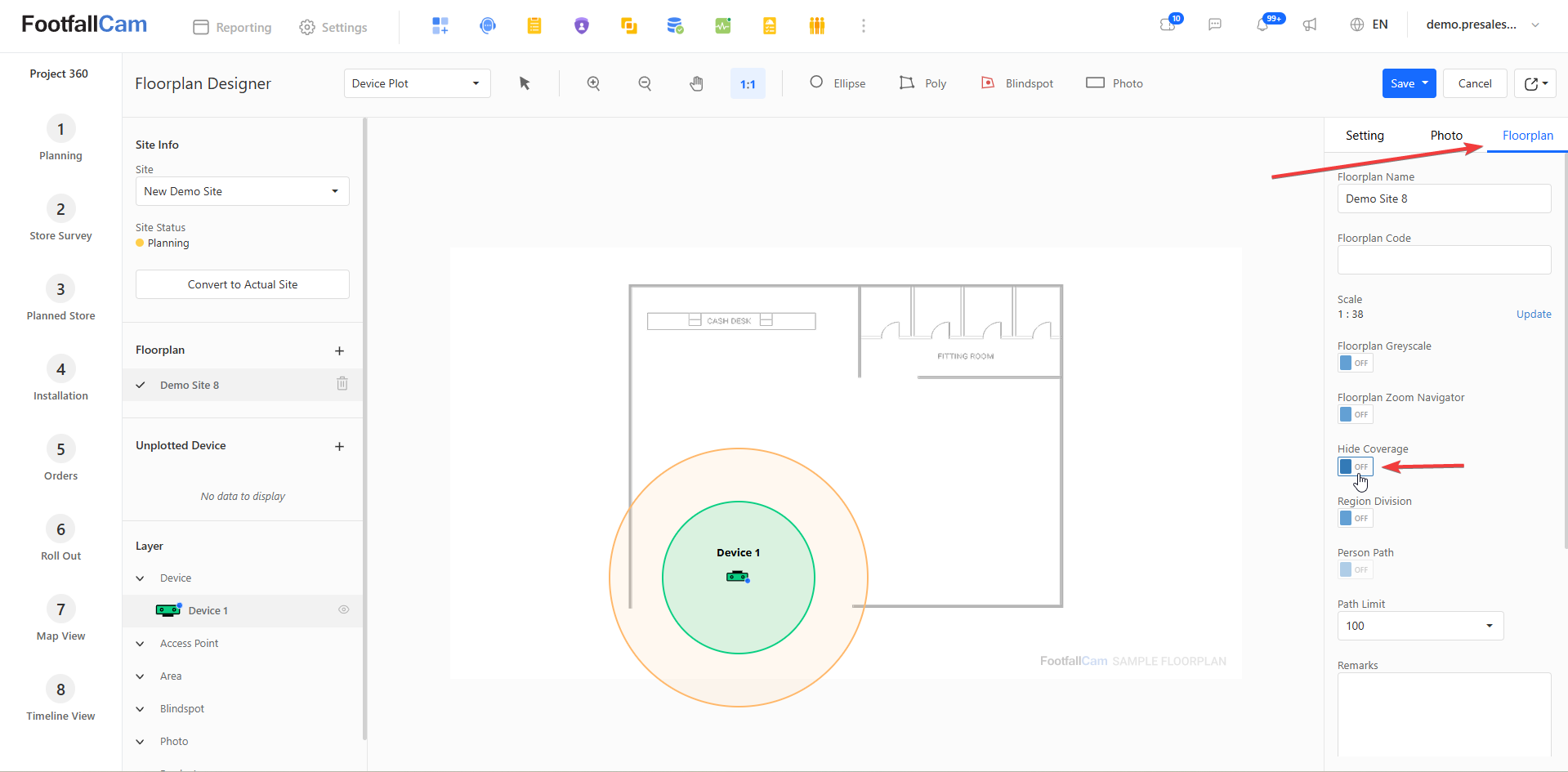Select the Blindspot tool
This screenshot has height=772, width=1568.
pos(1017,83)
